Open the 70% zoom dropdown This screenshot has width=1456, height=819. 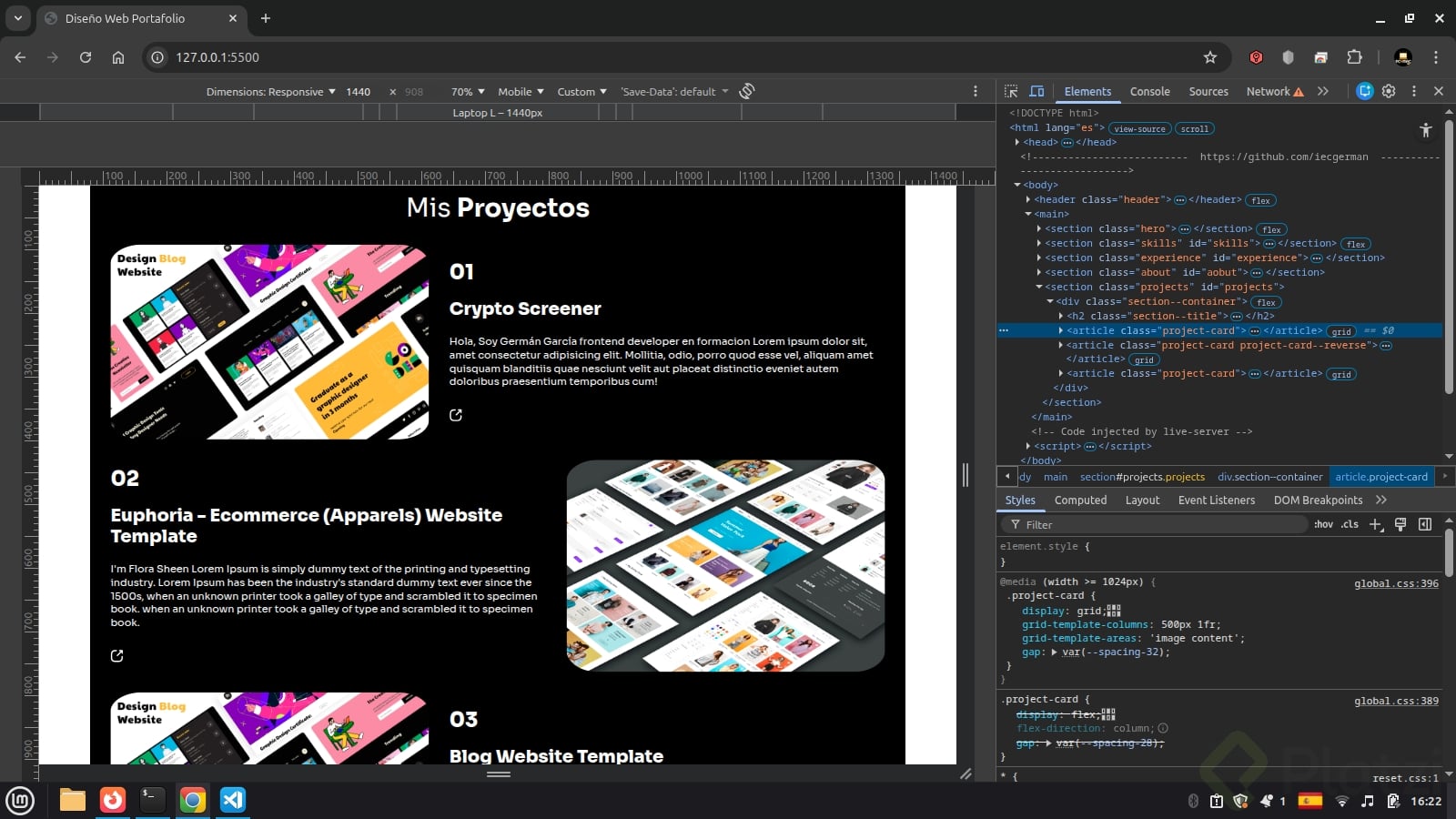[468, 92]
